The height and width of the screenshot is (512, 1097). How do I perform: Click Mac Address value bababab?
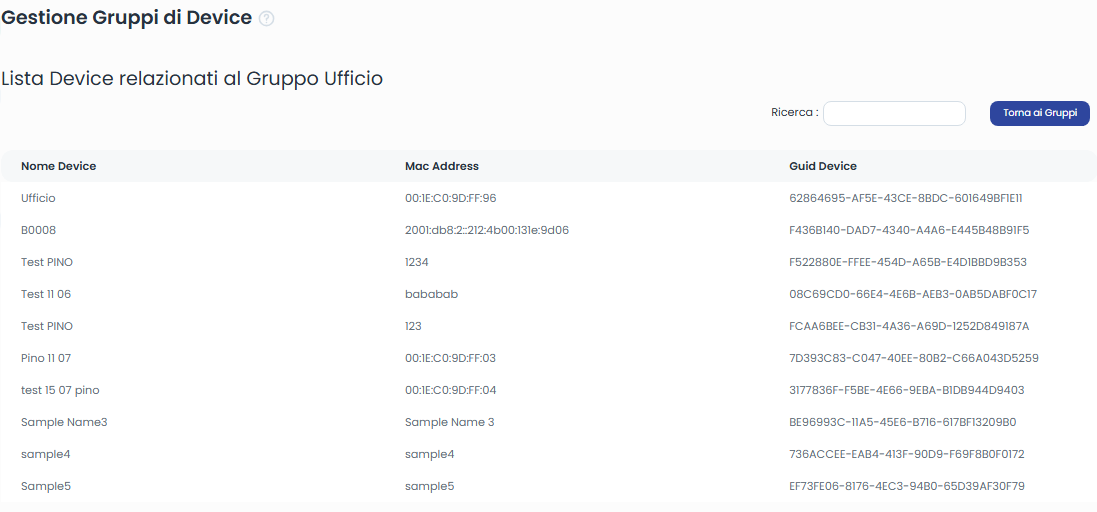432,294
